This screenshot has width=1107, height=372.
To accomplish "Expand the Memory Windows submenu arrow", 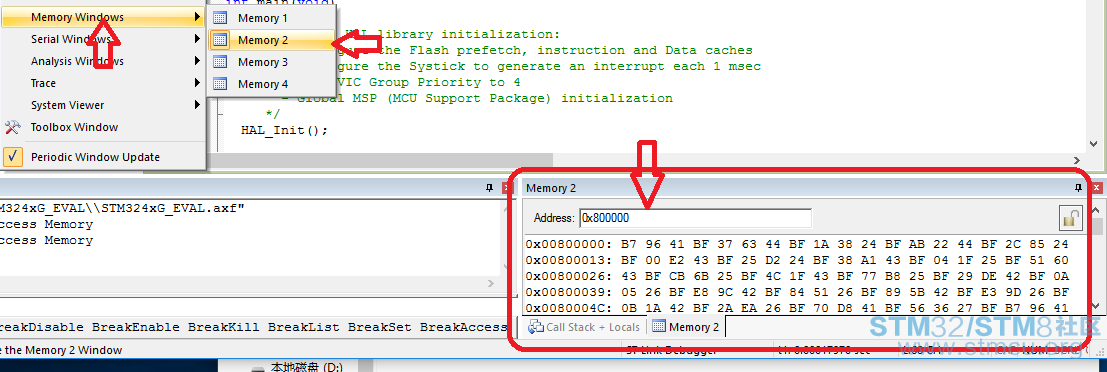I will [x=197, y=17].
